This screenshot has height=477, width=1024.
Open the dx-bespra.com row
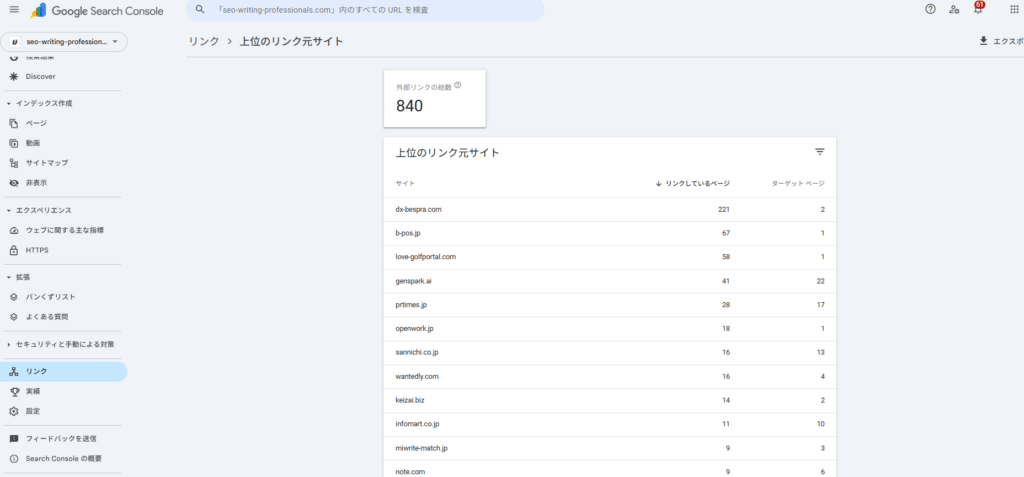(x=610, y=210)
